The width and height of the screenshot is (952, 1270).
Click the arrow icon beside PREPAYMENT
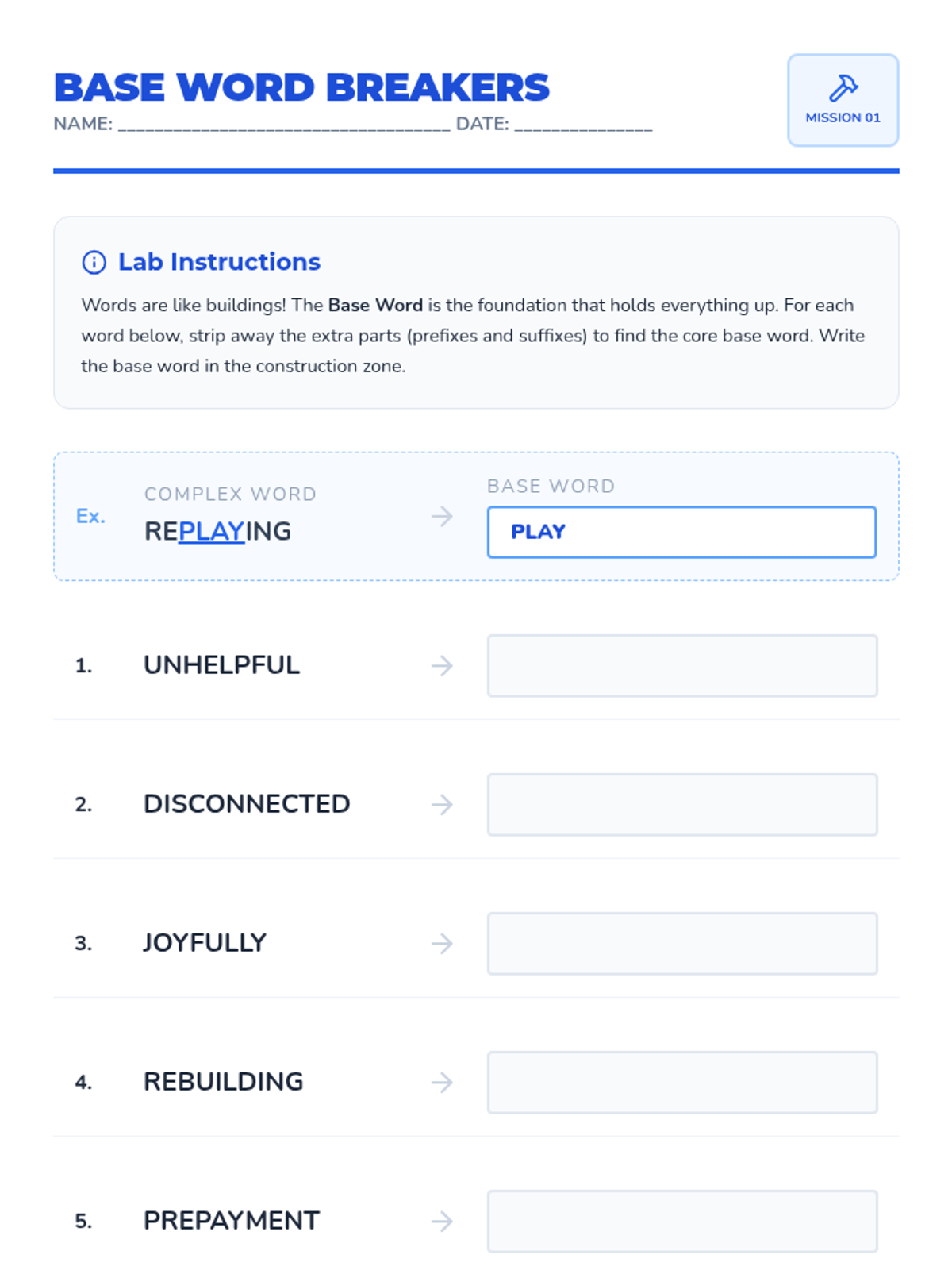click(442, 1221)
